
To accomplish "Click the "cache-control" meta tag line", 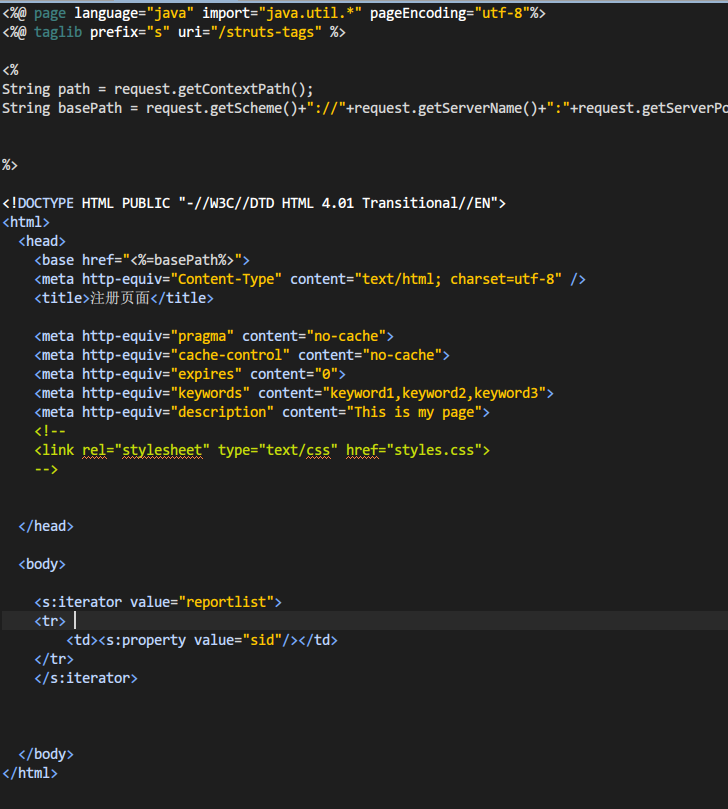I will (x=242, y=355).
